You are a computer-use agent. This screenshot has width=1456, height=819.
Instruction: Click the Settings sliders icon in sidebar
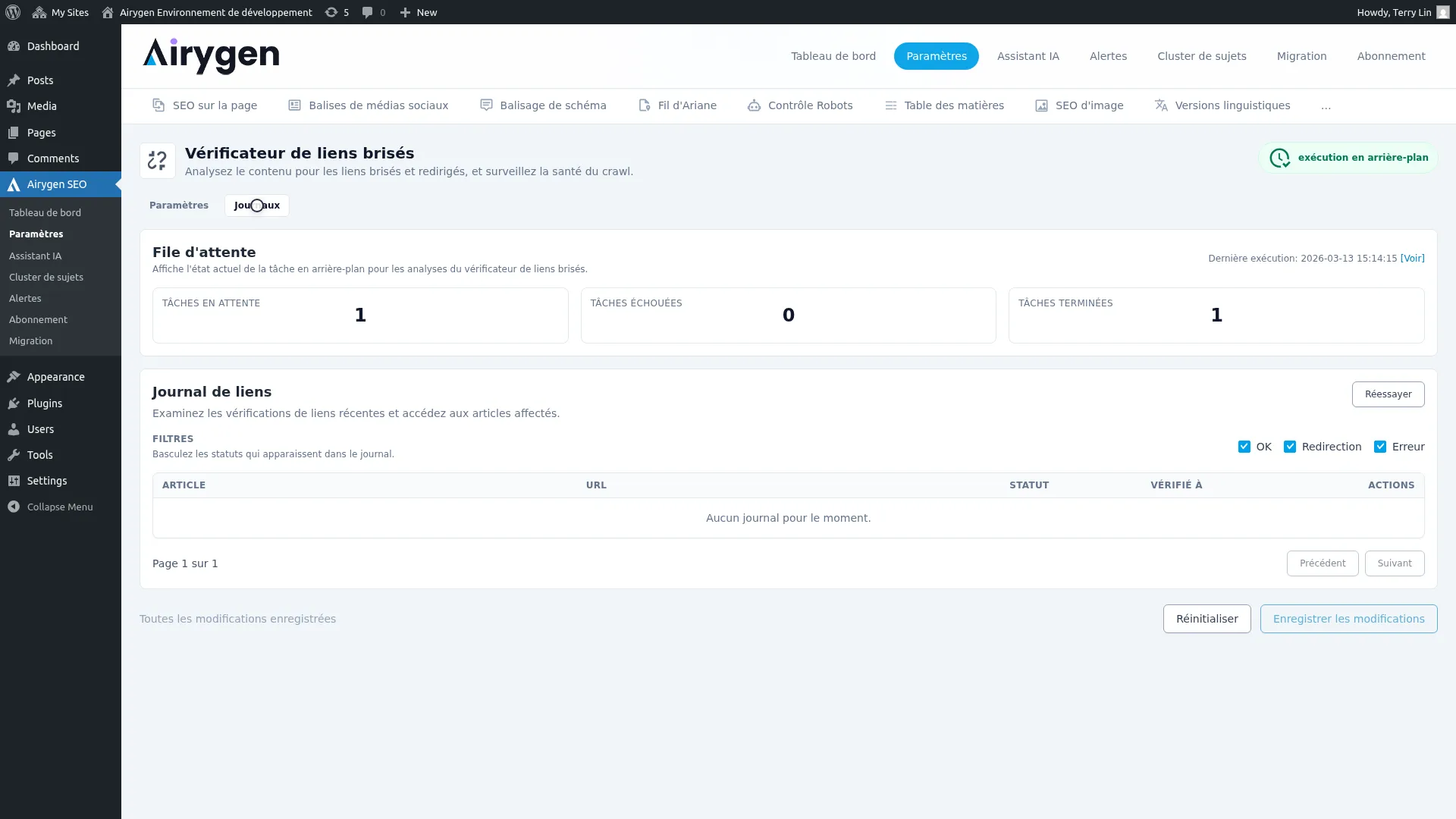point(14,481)
